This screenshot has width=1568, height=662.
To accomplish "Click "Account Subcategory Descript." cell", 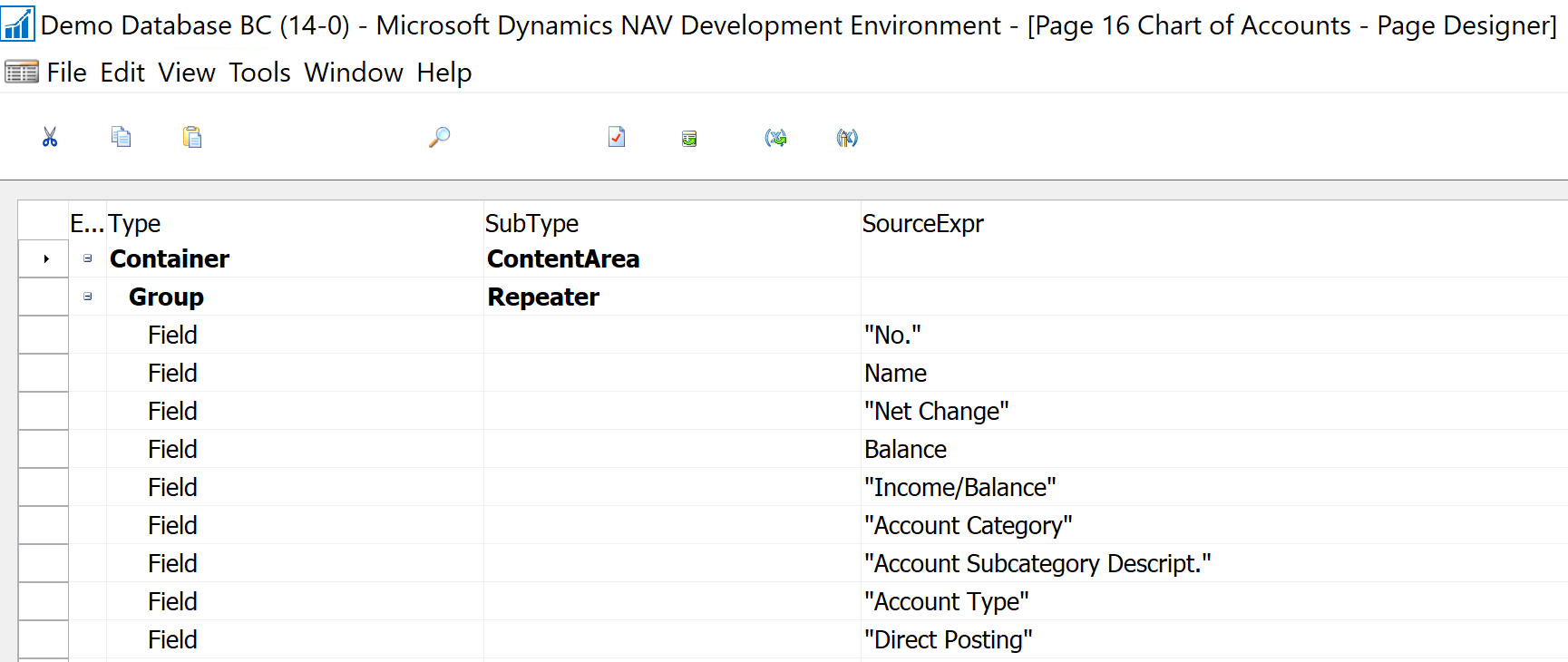I will point(1214,563).
